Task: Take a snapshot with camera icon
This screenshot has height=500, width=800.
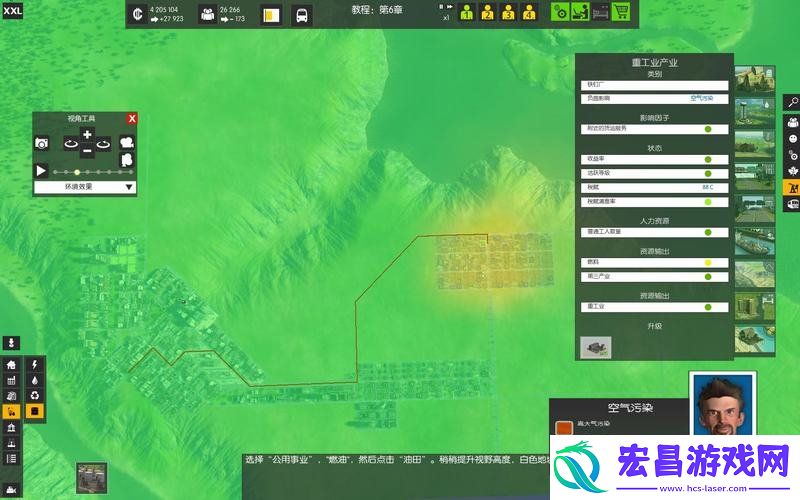Action: click(41, 143)
